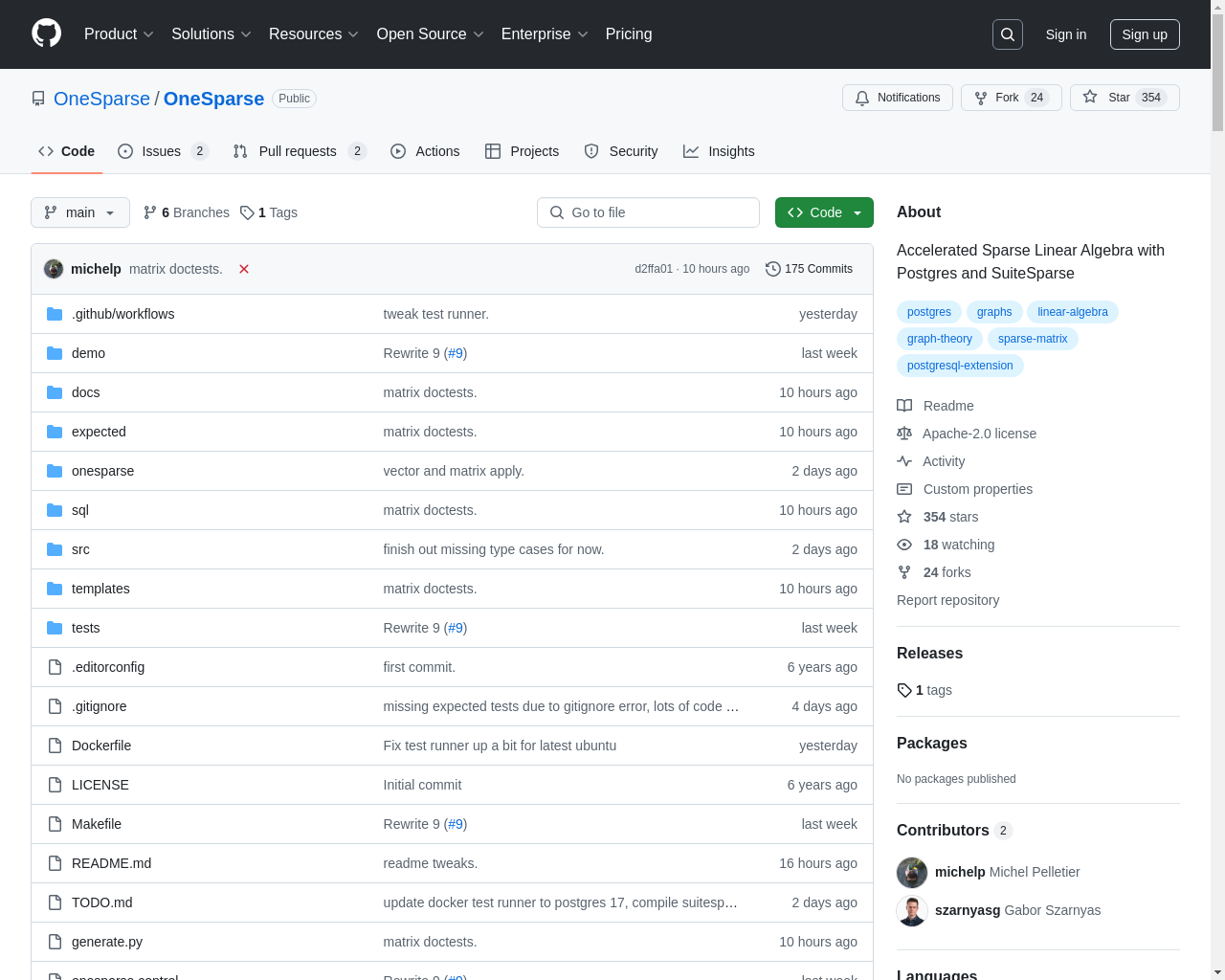Click the michelp avatar in commit bar
Screen dimensions: 1225x980
(54, 269)
